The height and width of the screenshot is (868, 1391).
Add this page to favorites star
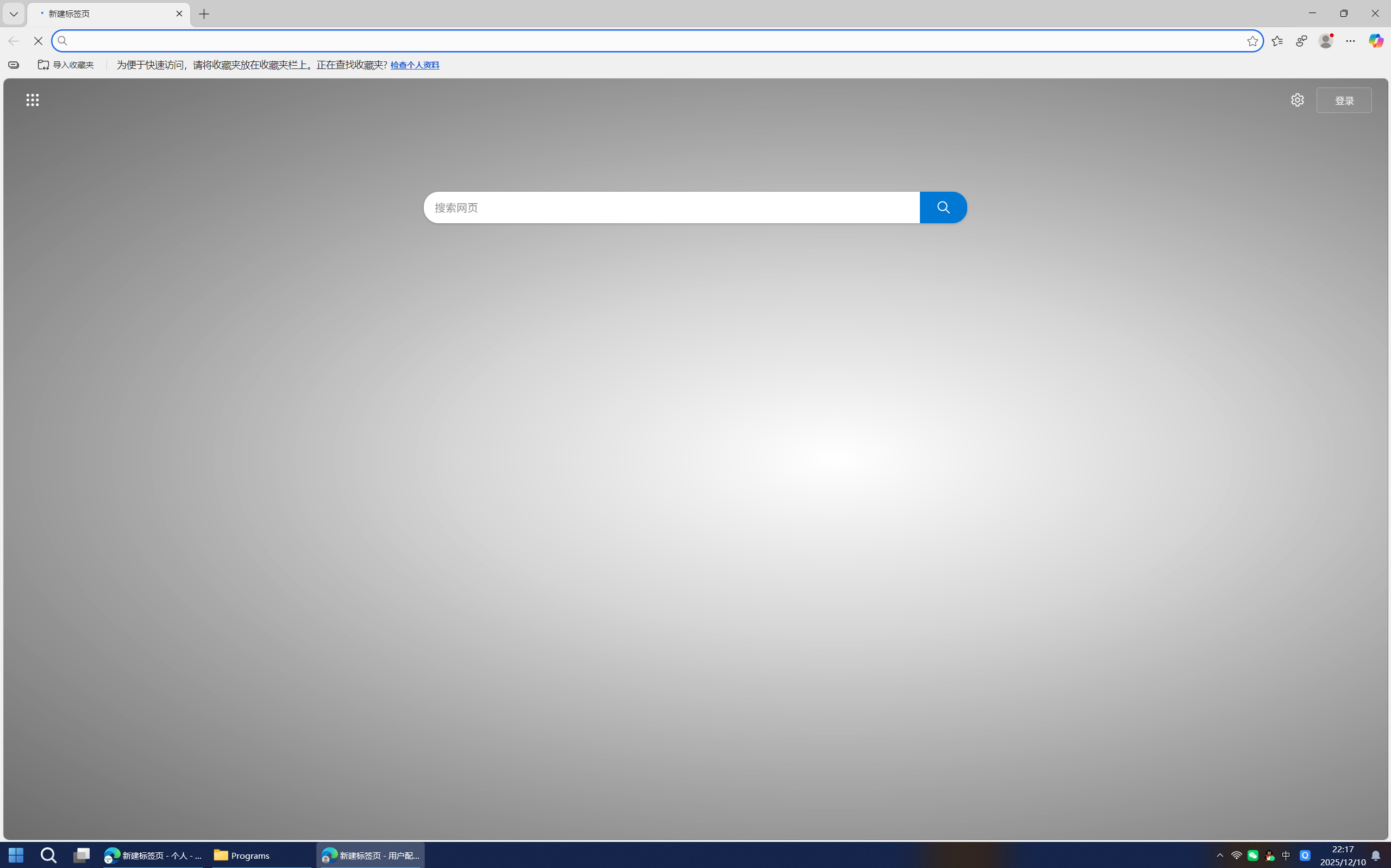(x=1252, y=41)
